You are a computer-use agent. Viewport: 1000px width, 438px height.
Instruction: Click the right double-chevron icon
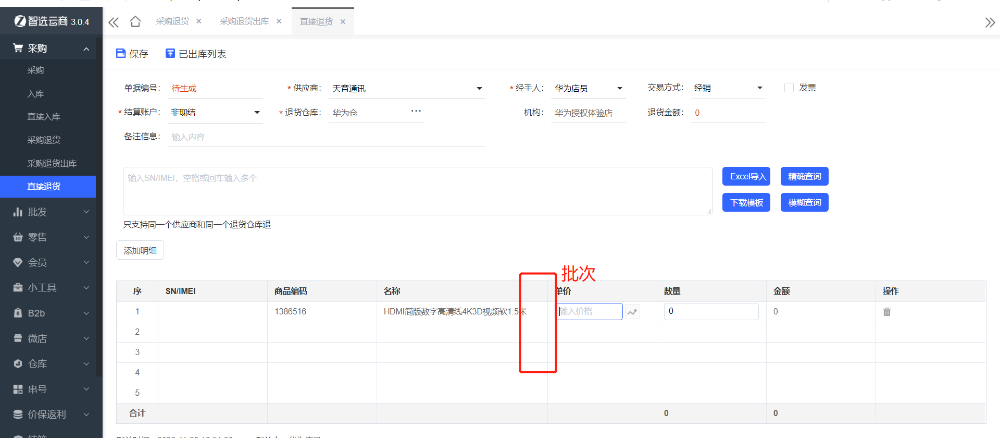pyautogui.click(x=989, y=21)
